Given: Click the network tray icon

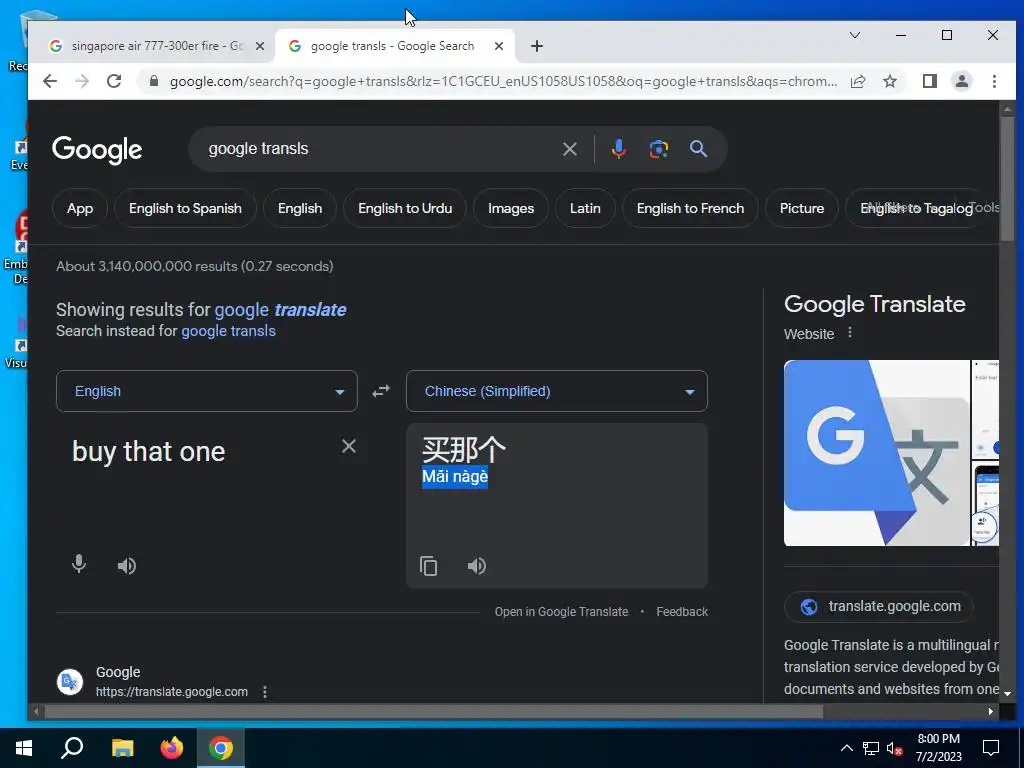Looking at the screenshot, I should 871,748.
